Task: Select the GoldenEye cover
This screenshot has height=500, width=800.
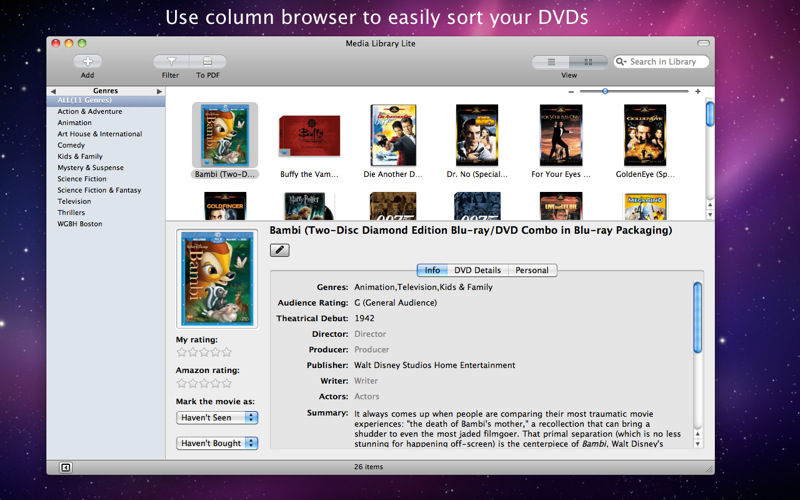Action: (645, 135)
